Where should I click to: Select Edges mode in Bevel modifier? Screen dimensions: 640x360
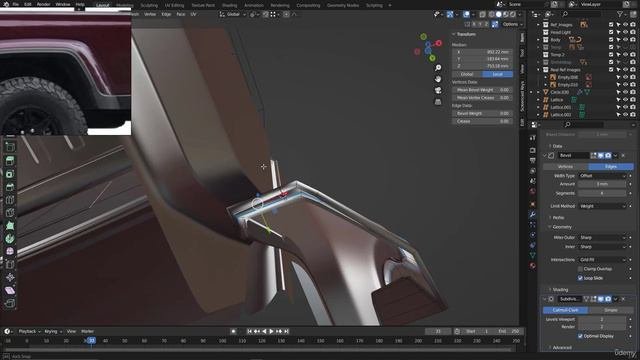pos(611,167)
